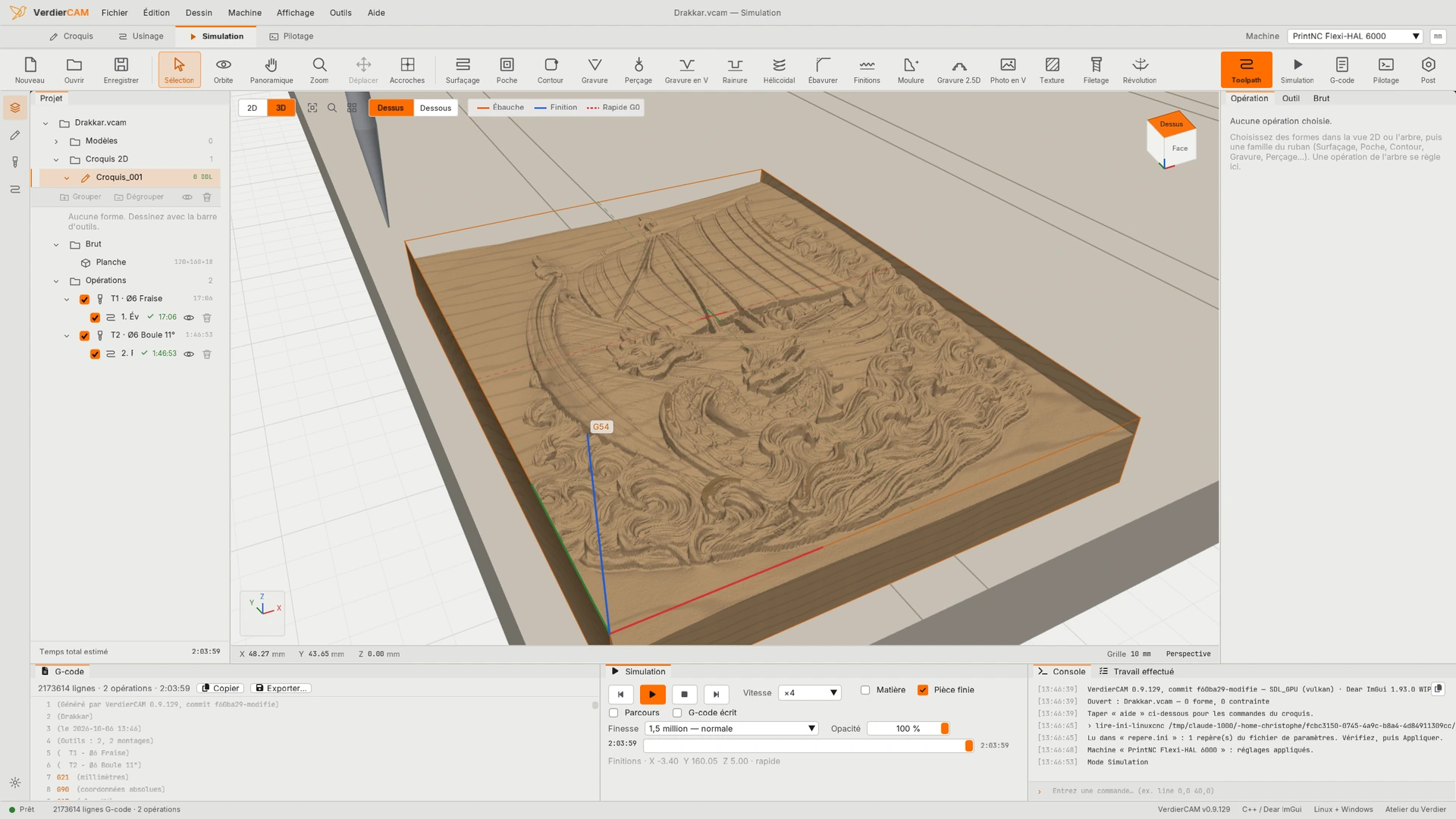Enable the G-code écrit checkbox
Viewport: 1456px width, 819px height.
(x=677, y=713)
